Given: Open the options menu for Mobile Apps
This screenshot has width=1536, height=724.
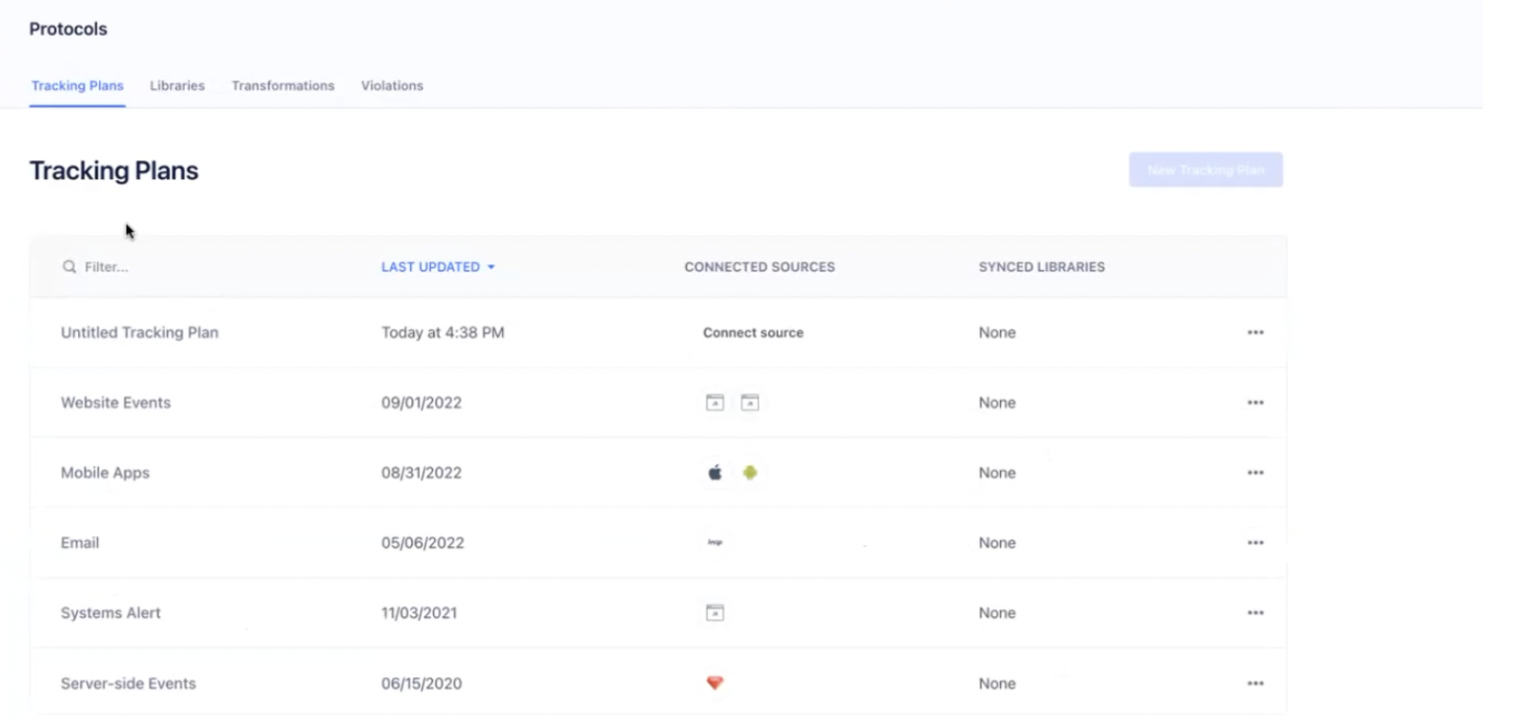Looking at the screenshot, I should (x=1255, y=472).
